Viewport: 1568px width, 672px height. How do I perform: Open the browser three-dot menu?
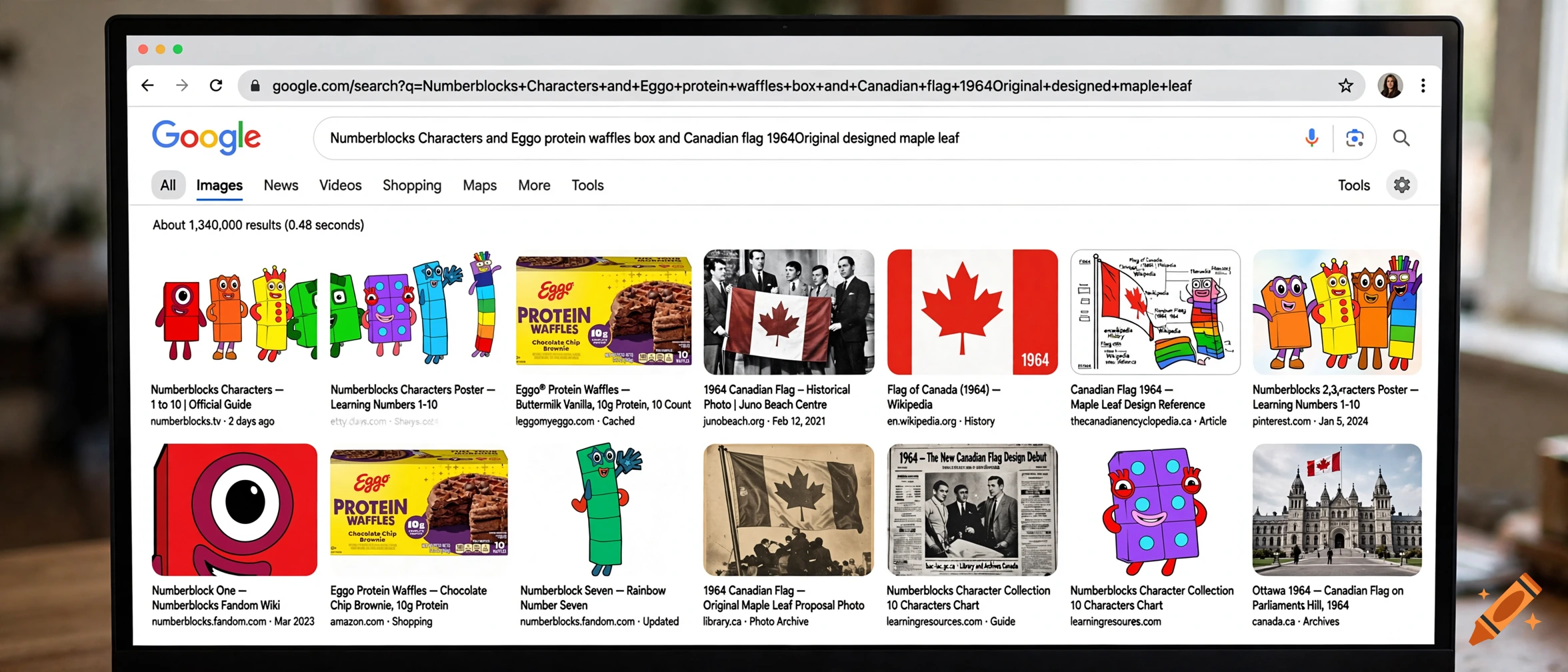[1423, 85]
